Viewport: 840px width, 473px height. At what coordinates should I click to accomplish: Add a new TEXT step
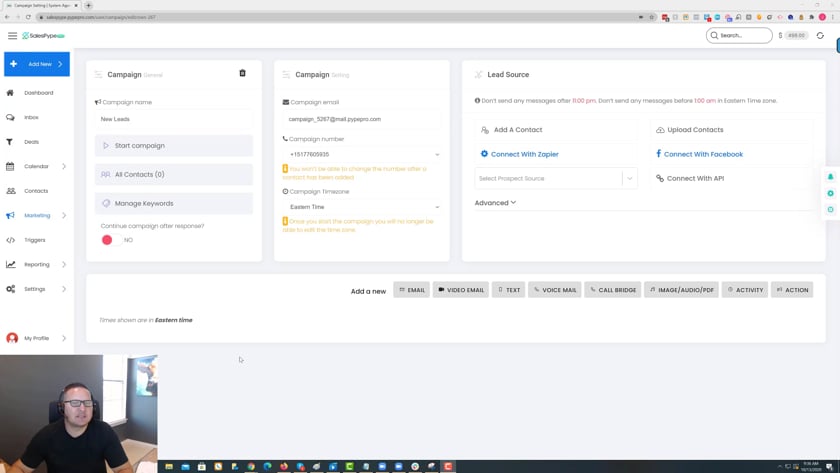pyautogui.click(x=508, y=290)
